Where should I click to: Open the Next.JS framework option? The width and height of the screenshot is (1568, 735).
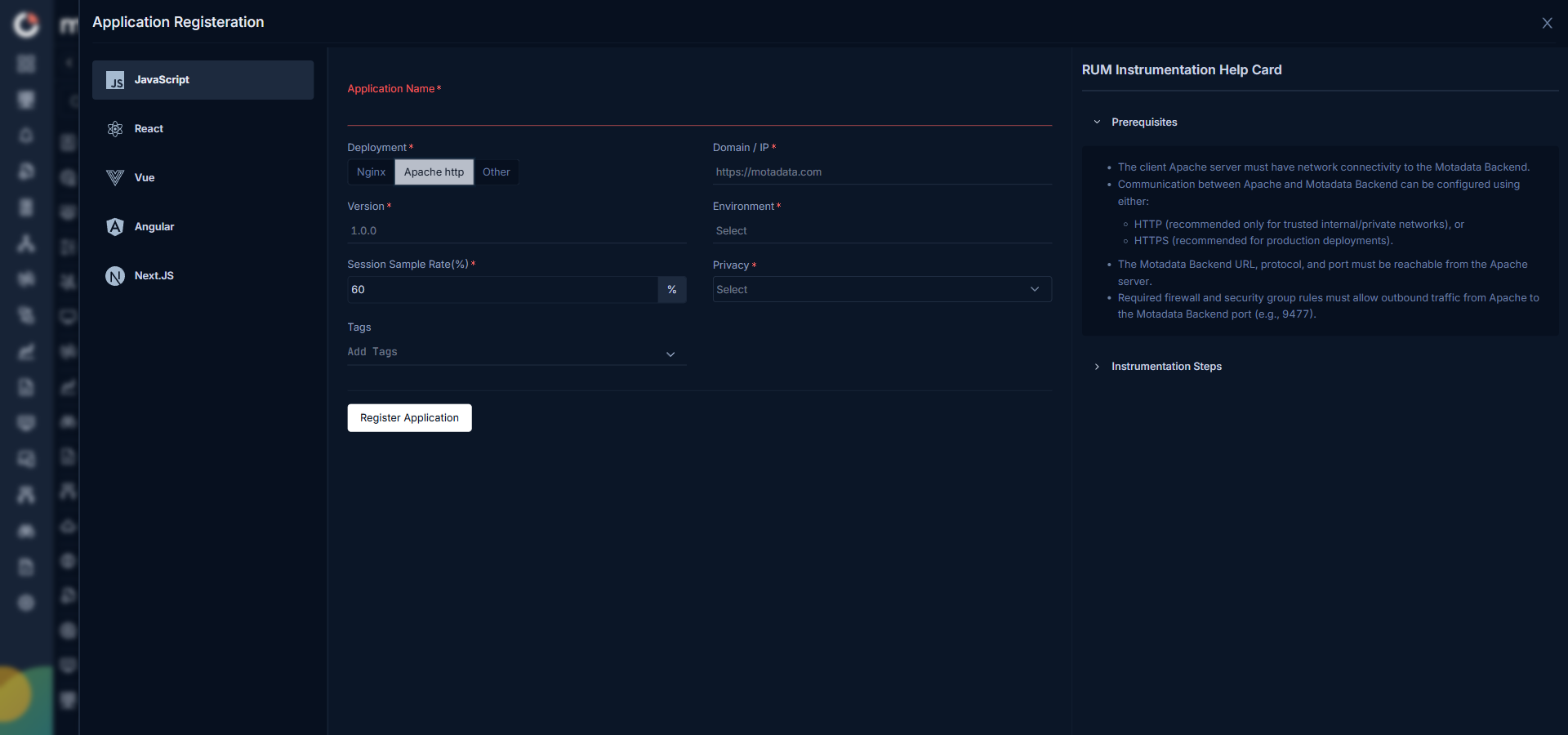[x=203, y=276]
